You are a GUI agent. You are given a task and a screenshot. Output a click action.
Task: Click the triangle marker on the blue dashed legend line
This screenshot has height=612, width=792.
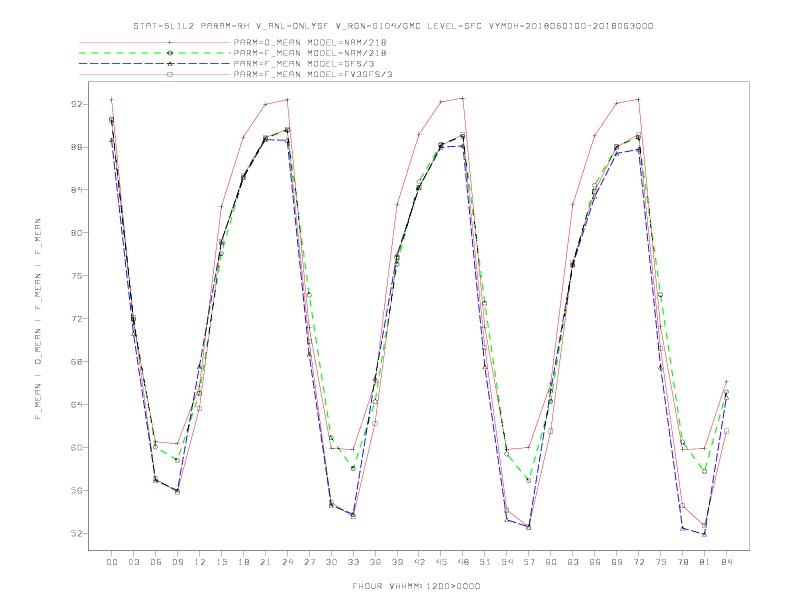coord(170,64)
